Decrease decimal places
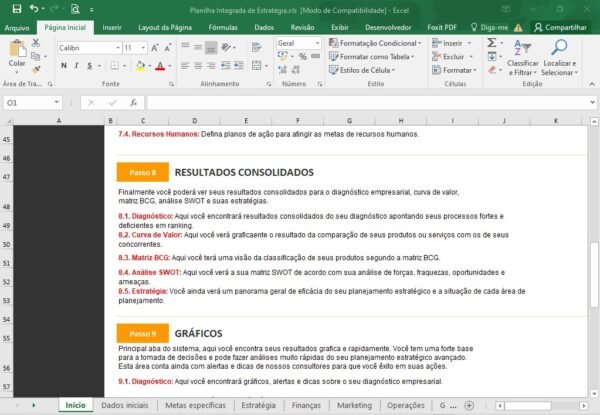This screenshot has width=600, height=415. pyautogui.click(x=296, y=70)
